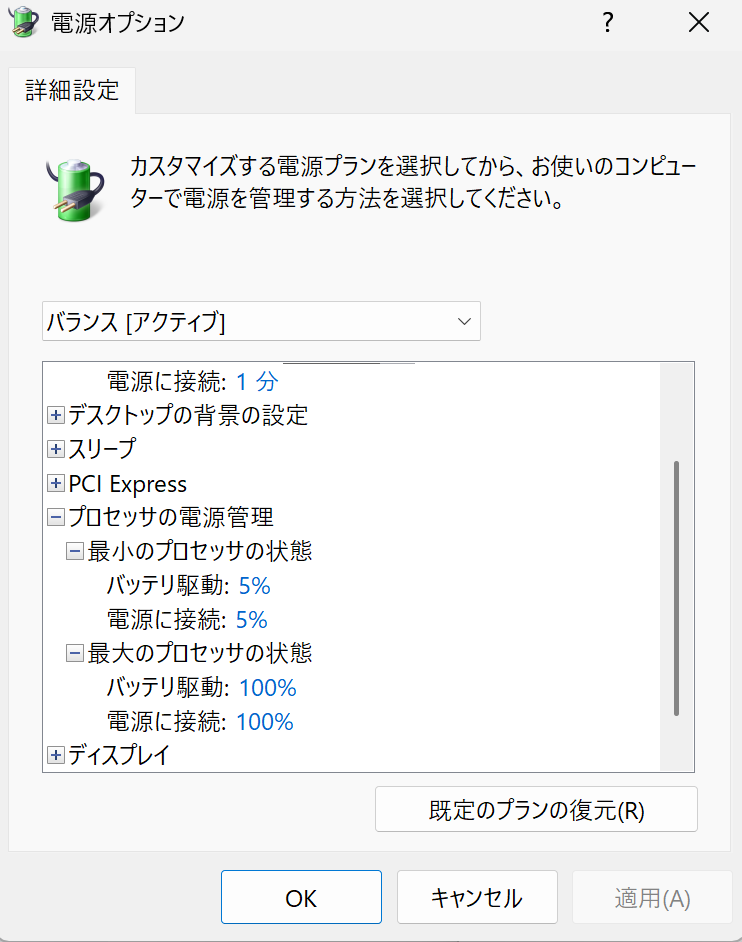Collapse 最大のプロセッサの状態 node

click(74, 654)
